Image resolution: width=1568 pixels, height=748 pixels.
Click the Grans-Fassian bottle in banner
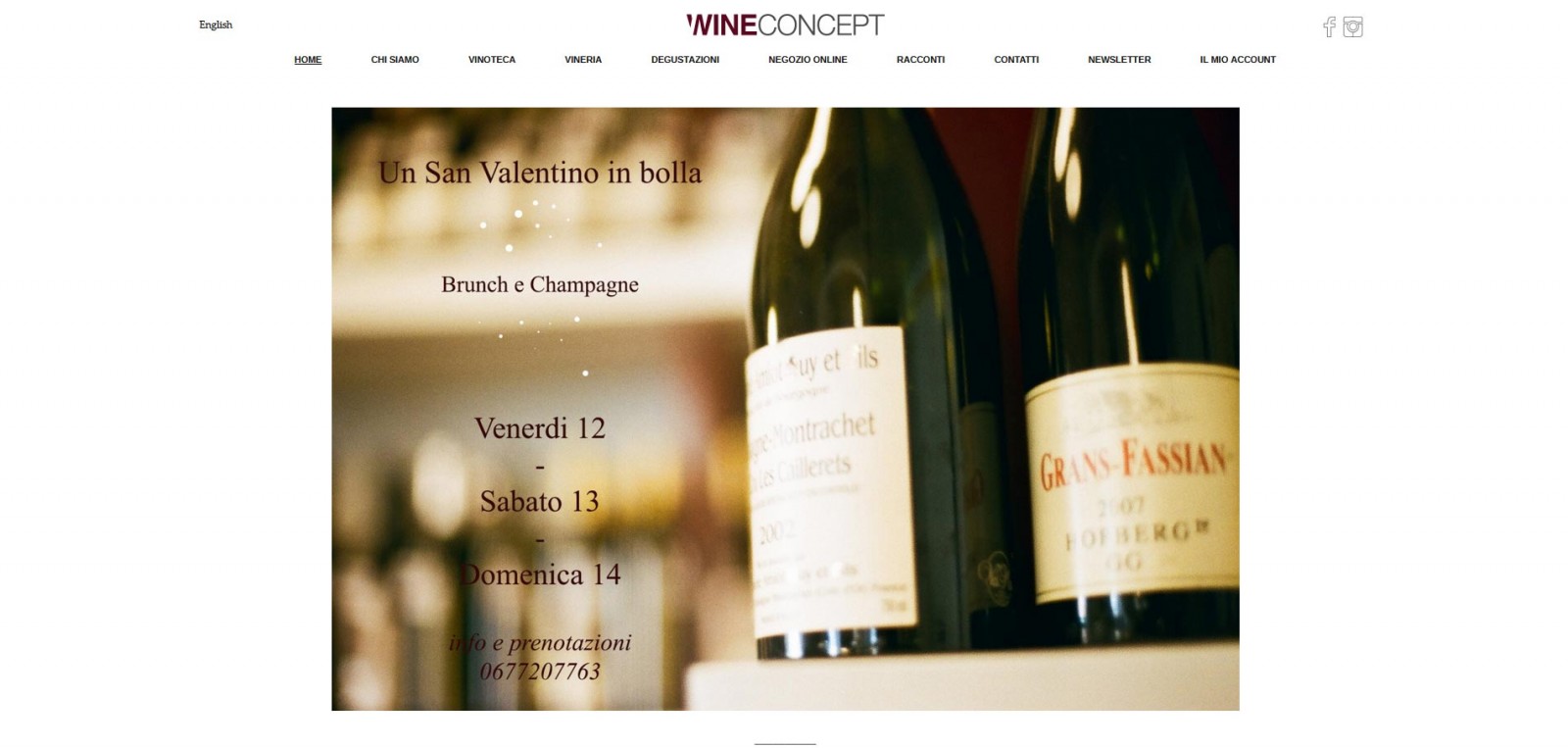(x=1130, y=392)
